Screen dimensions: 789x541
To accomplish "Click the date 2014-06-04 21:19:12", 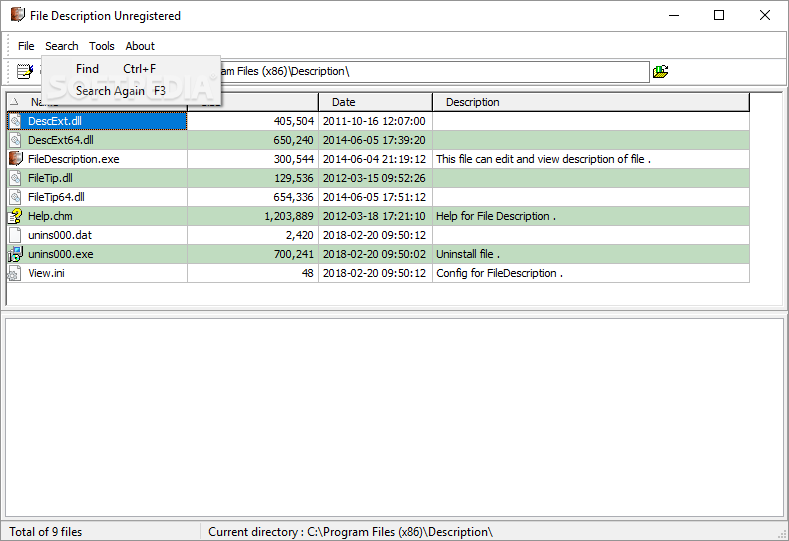I will point(374,160).
